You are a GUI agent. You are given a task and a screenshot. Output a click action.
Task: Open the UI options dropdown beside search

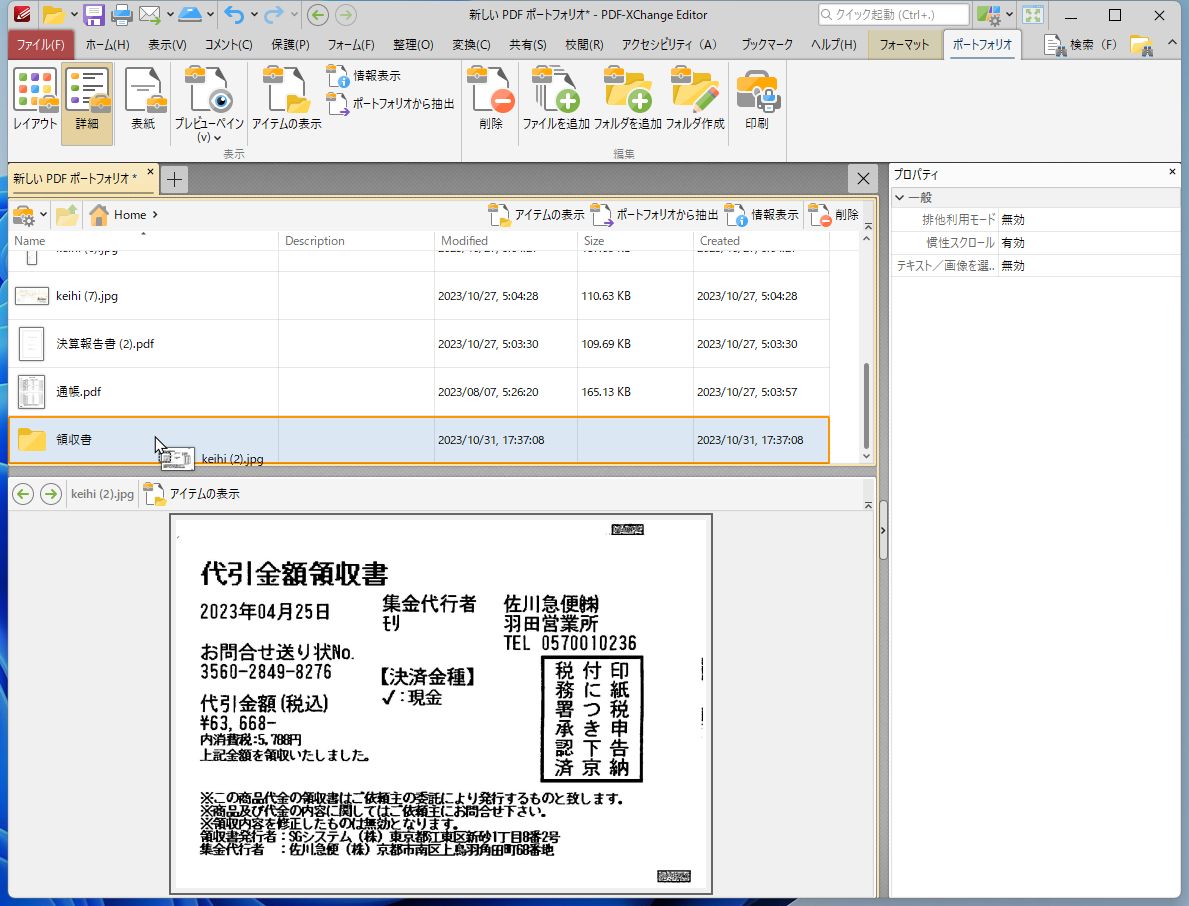coord(1009,14)
